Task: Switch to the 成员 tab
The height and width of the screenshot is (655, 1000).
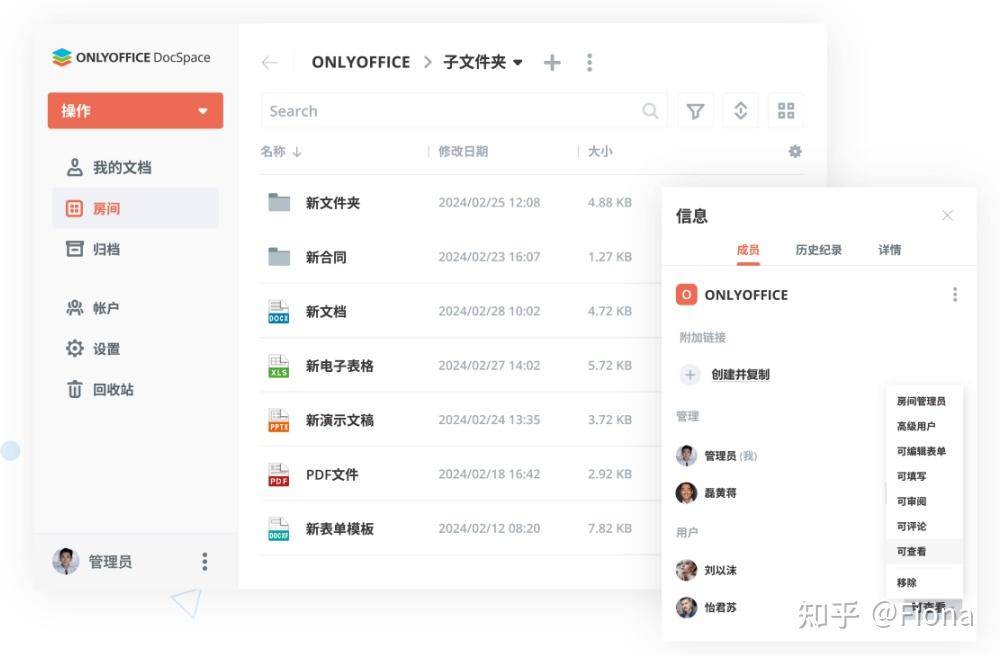Action: click(x=748, y=250)
